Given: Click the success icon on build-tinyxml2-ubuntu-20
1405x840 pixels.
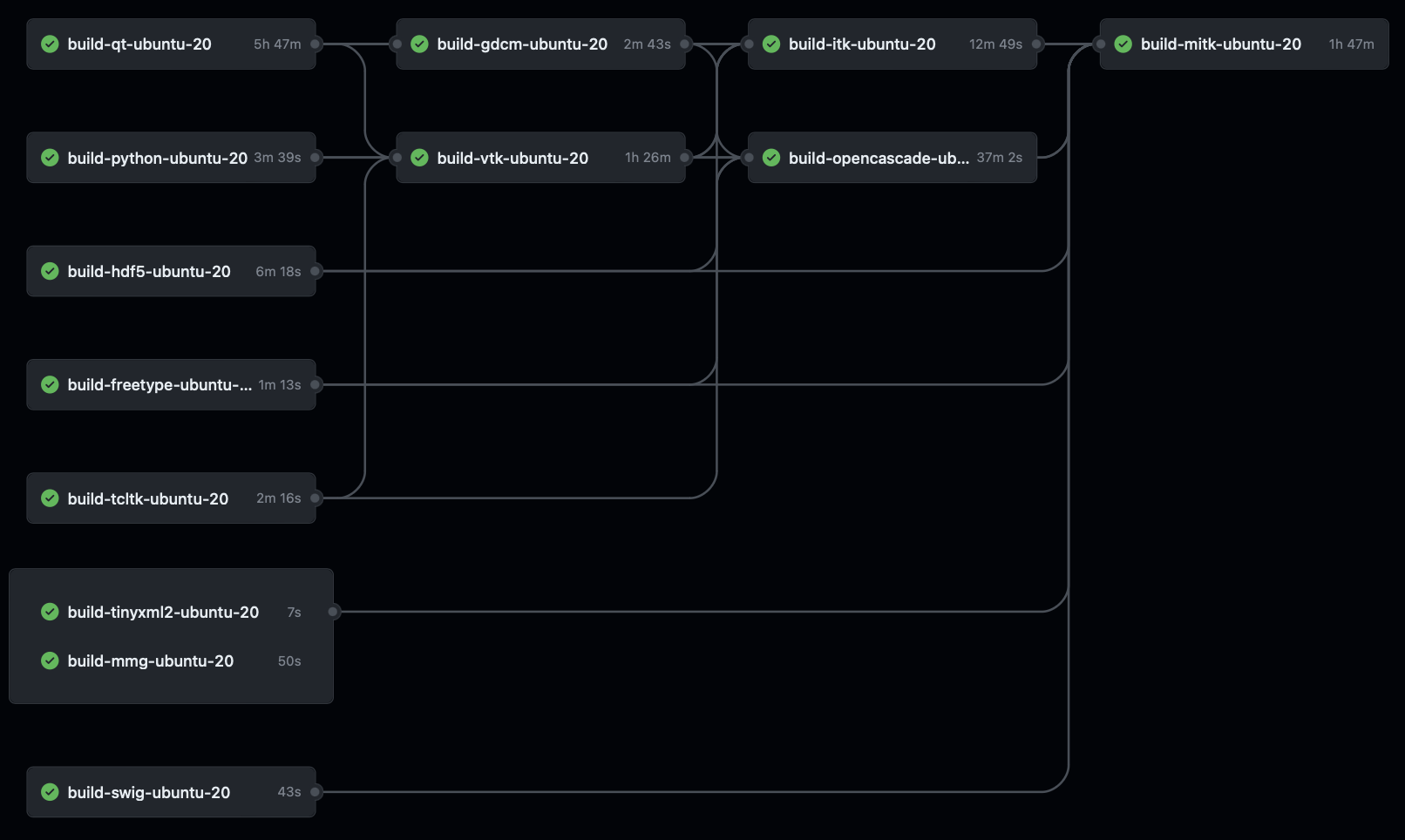Looking at the screenshot, I should (50, 612).
